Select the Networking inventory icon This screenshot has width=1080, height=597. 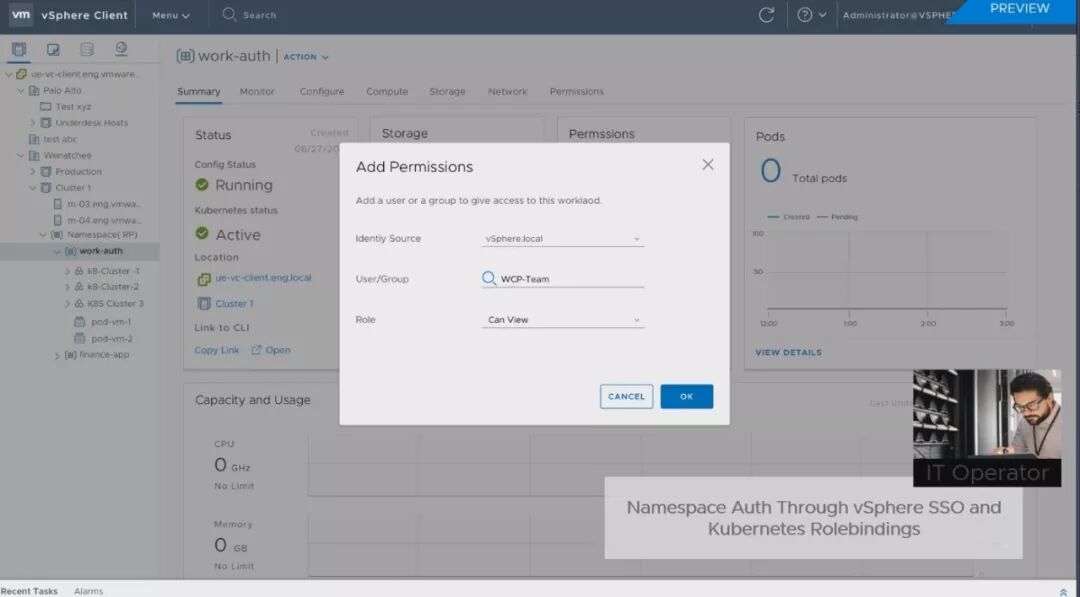tap(121, 50)
